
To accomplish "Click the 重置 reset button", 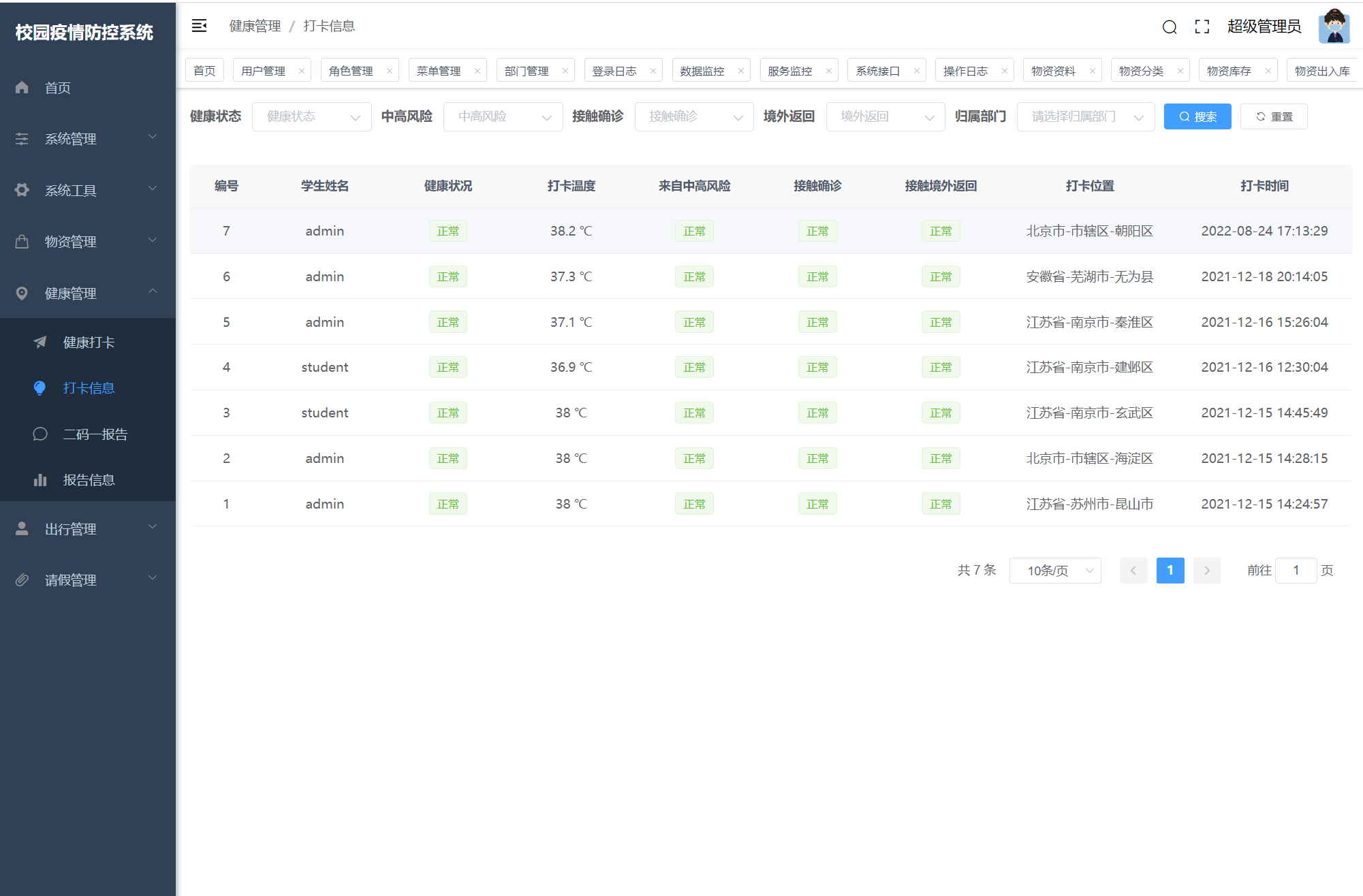I will tap(1273, 116).
